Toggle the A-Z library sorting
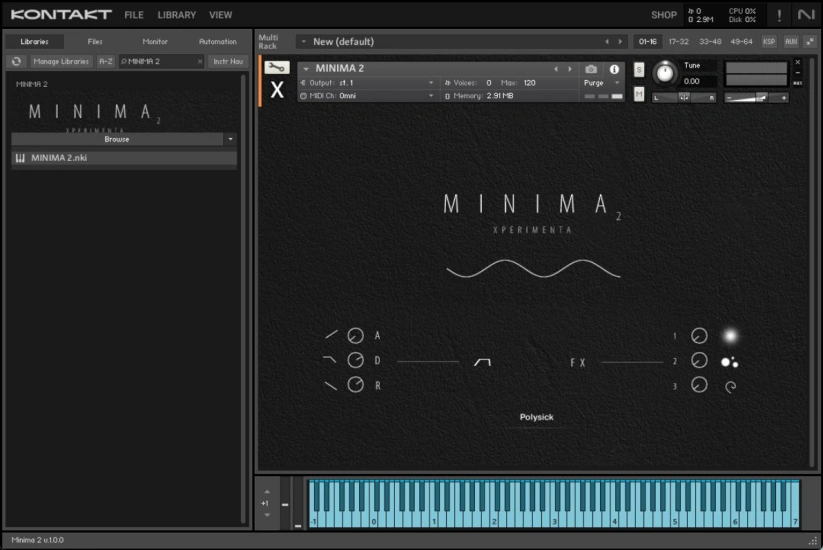This screenshot has height=550, width=823. point(106,62)
